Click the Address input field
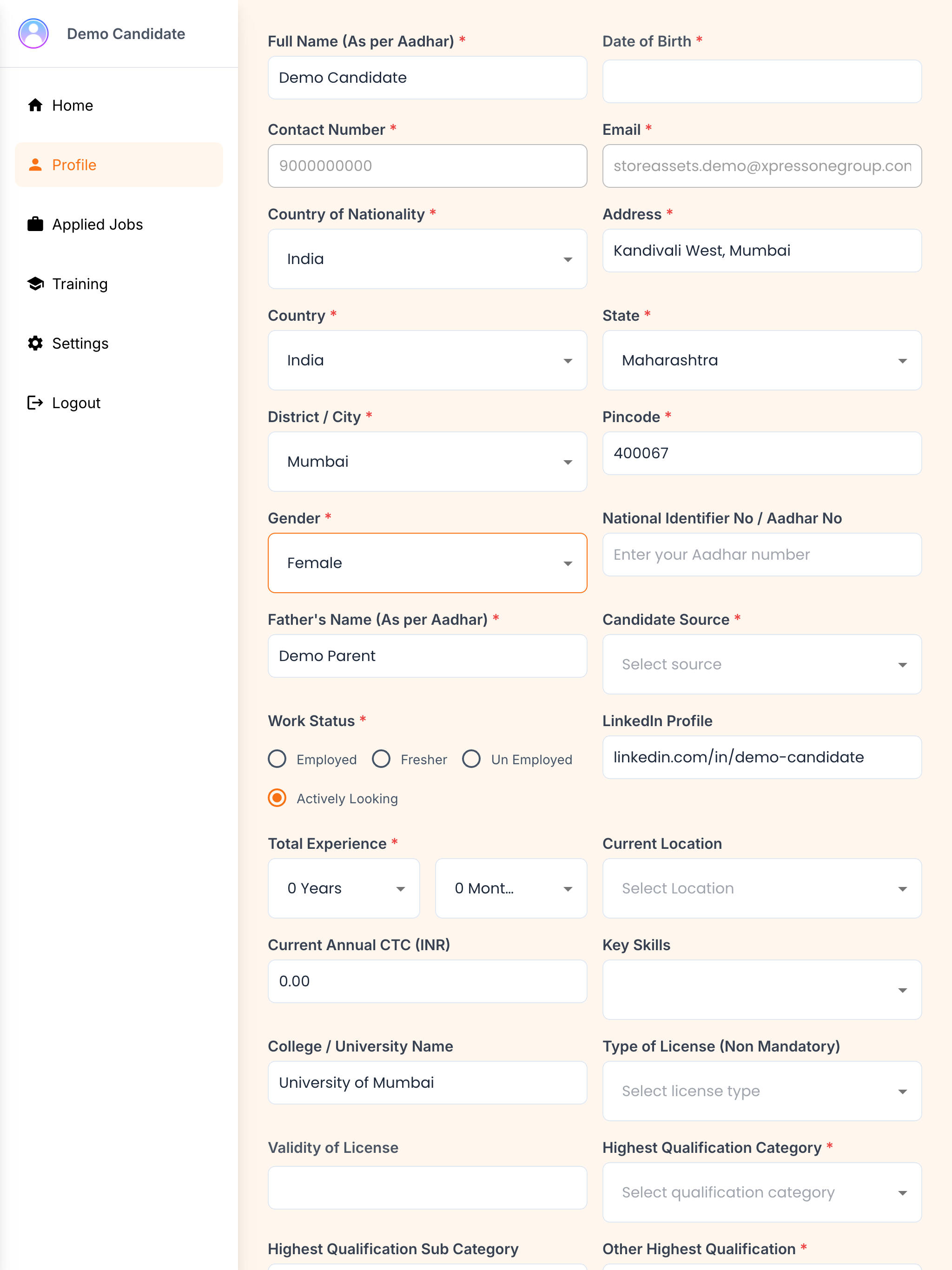Viewport: 952px width, 1270px height. [x=762, y=250]
